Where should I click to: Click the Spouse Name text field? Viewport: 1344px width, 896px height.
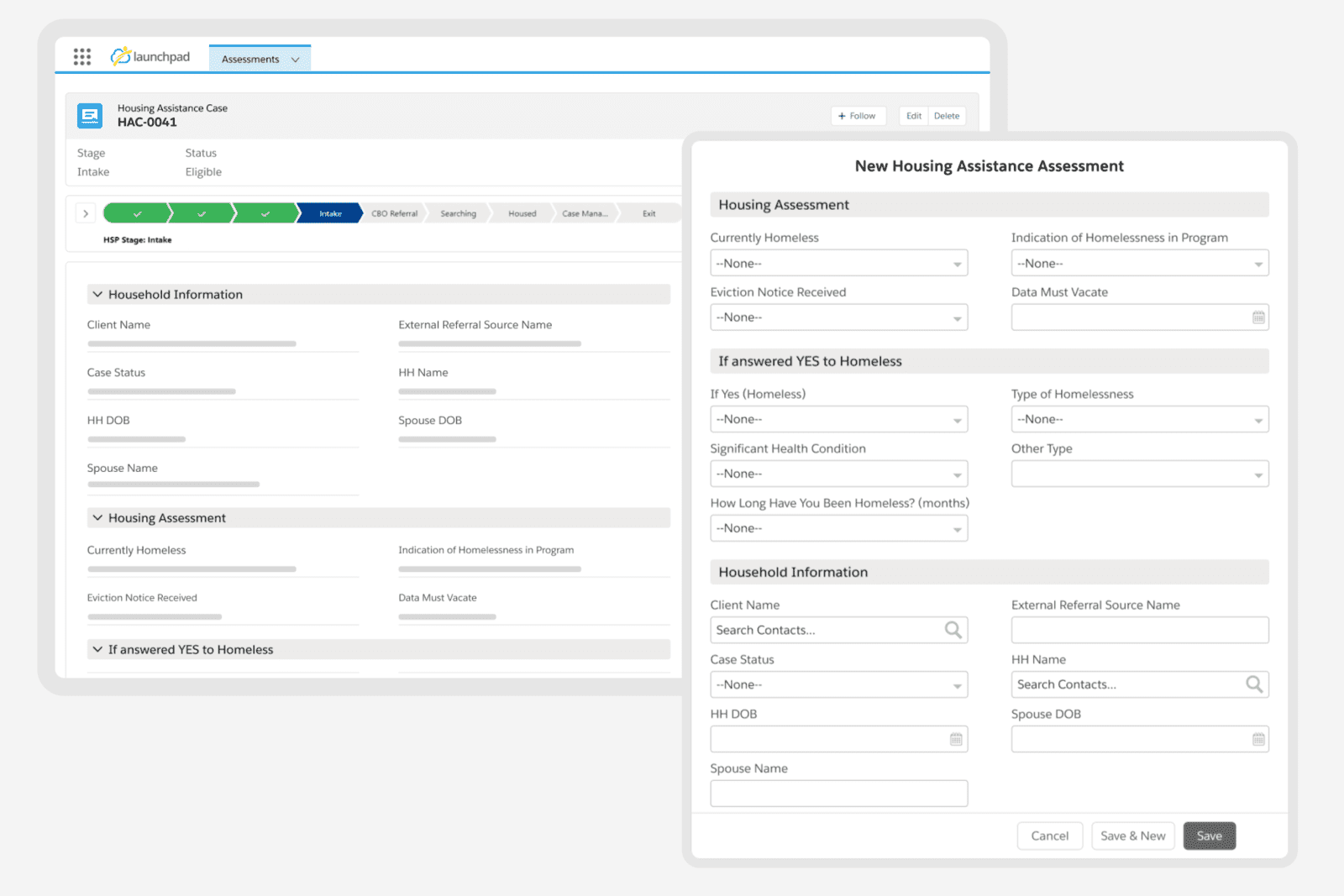(838, 794)
